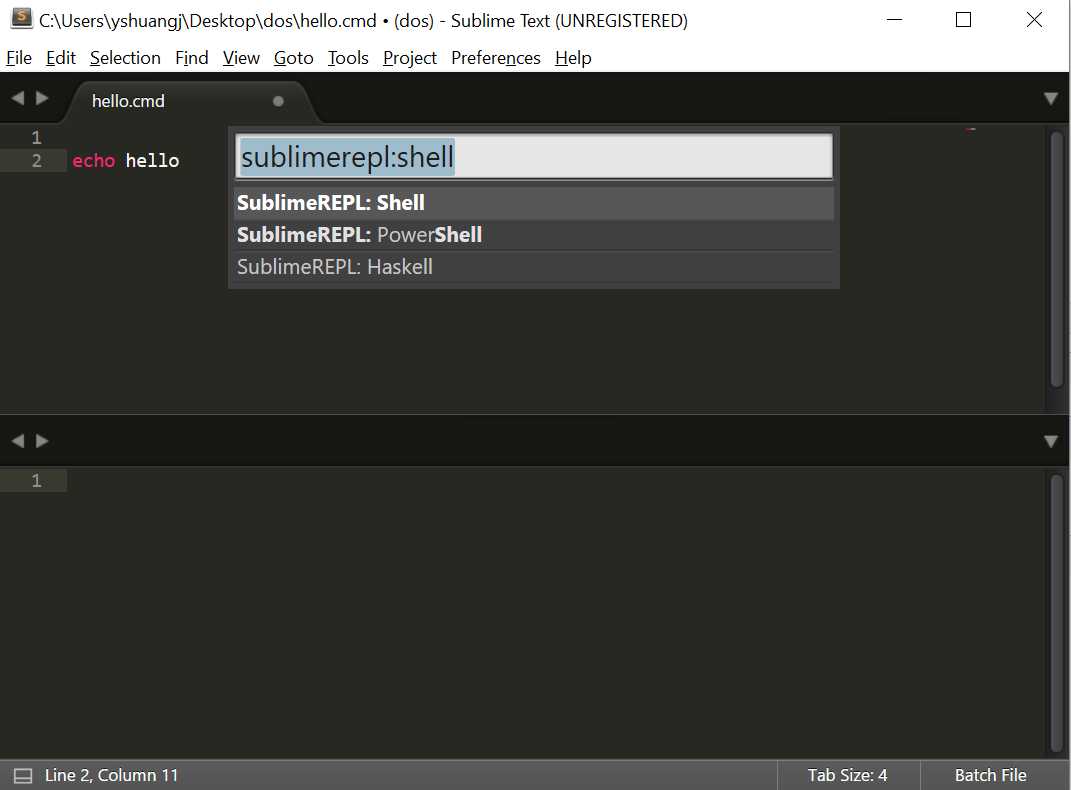Screen dimensions: 1071x790
Task: Go to next tab arrow in lower pane
Action: 42,441
